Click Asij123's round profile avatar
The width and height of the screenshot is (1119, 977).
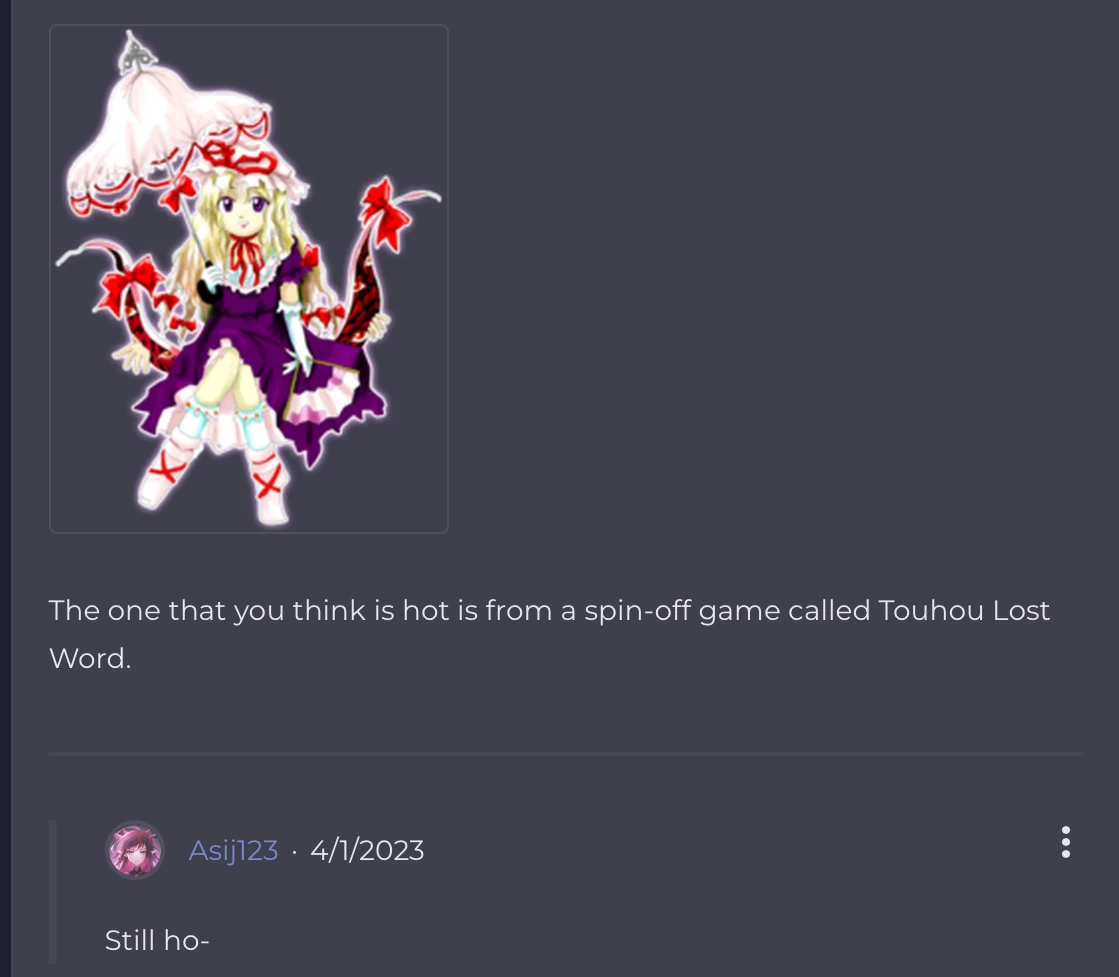(135, 849)
